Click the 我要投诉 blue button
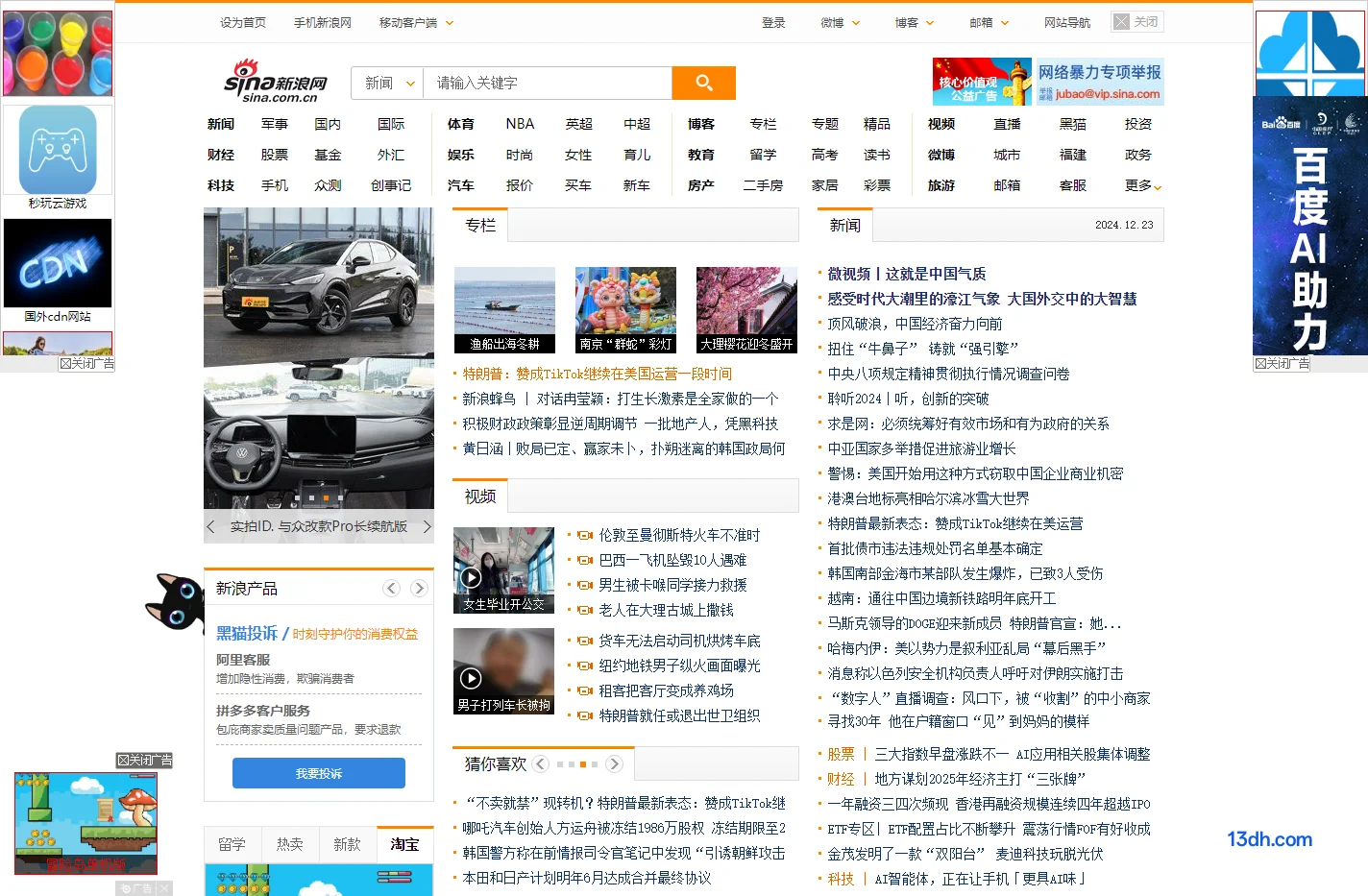Screen dimensions: 1368x896 click(319, 773)
